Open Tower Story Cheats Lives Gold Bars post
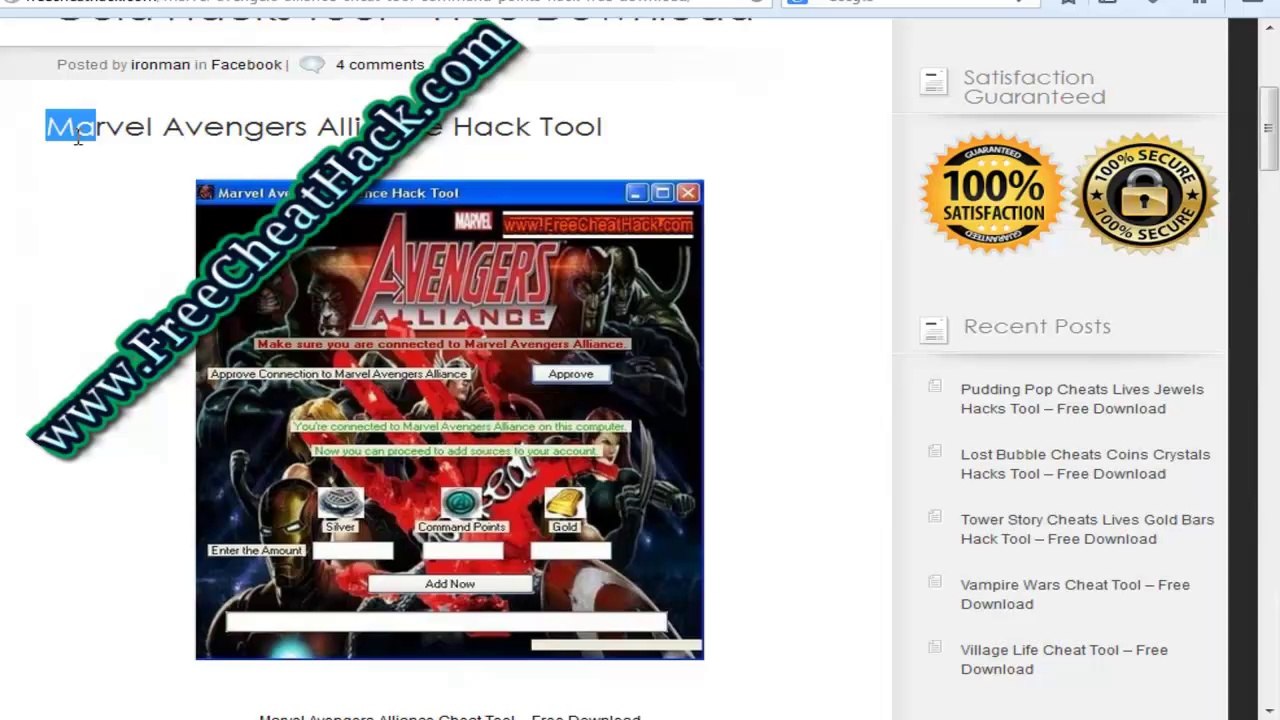Image resolution: width=1280 pixels, height=720 pixels. (1087, 529)
